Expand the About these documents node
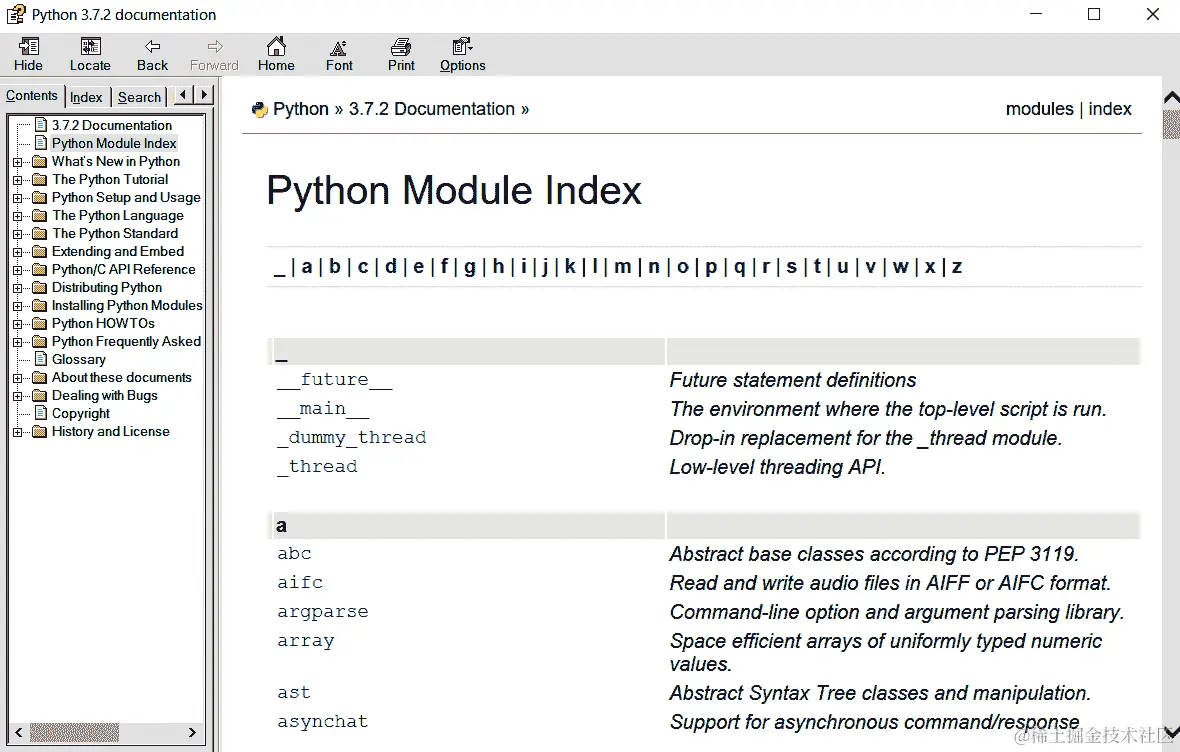The height and width of the screenshot is (752, 1180). point(18,378)
